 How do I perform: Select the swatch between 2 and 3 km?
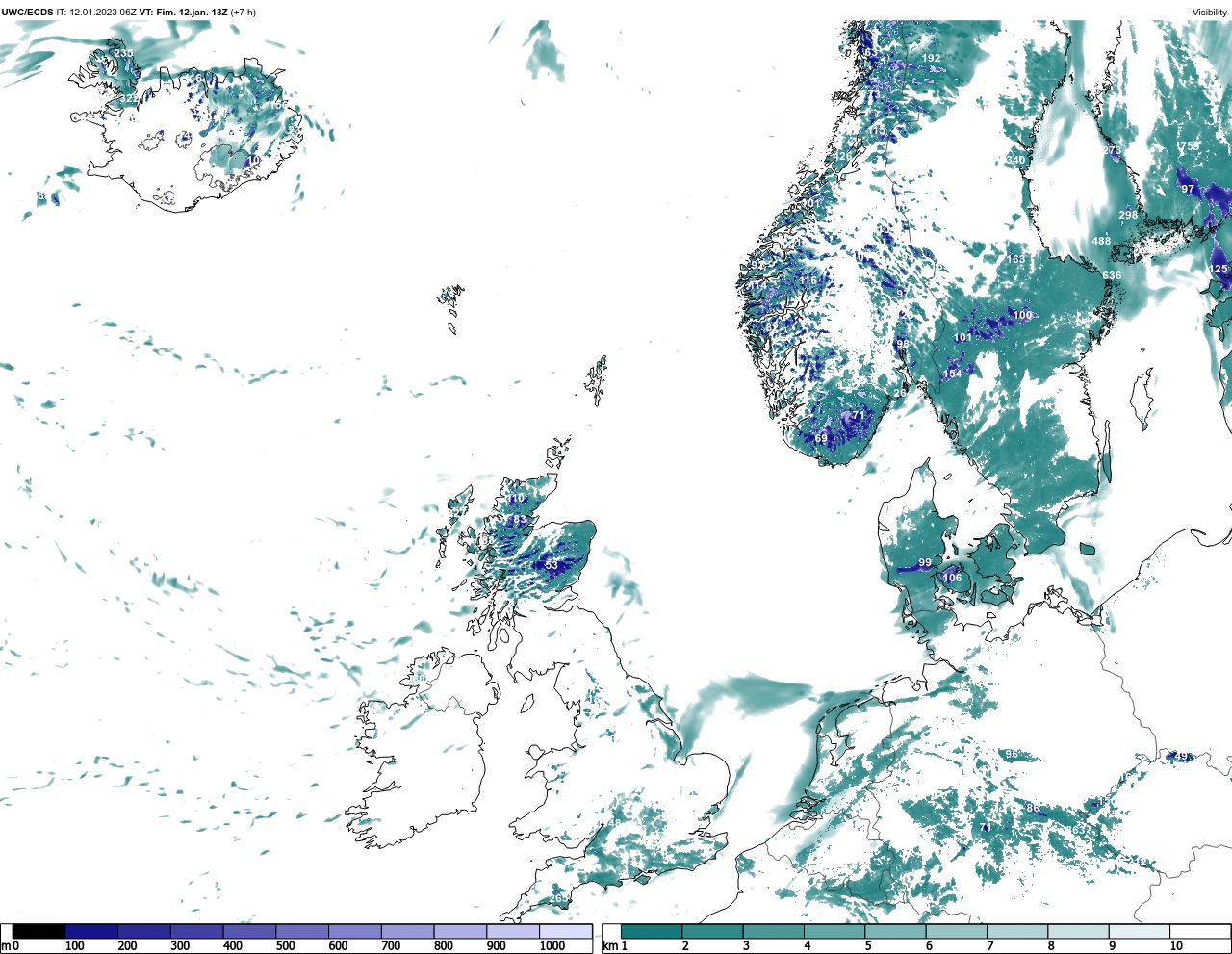pos(712,931)
